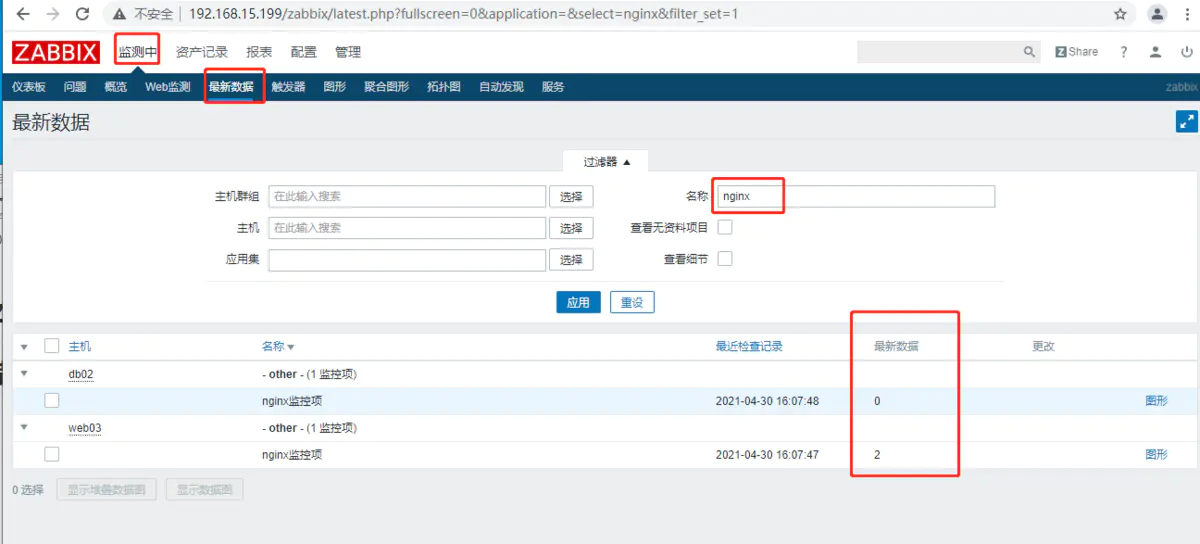Screen dimensions: 1200x544
Task: Sort by the 名称 column header
Action: tap(278, 347)
